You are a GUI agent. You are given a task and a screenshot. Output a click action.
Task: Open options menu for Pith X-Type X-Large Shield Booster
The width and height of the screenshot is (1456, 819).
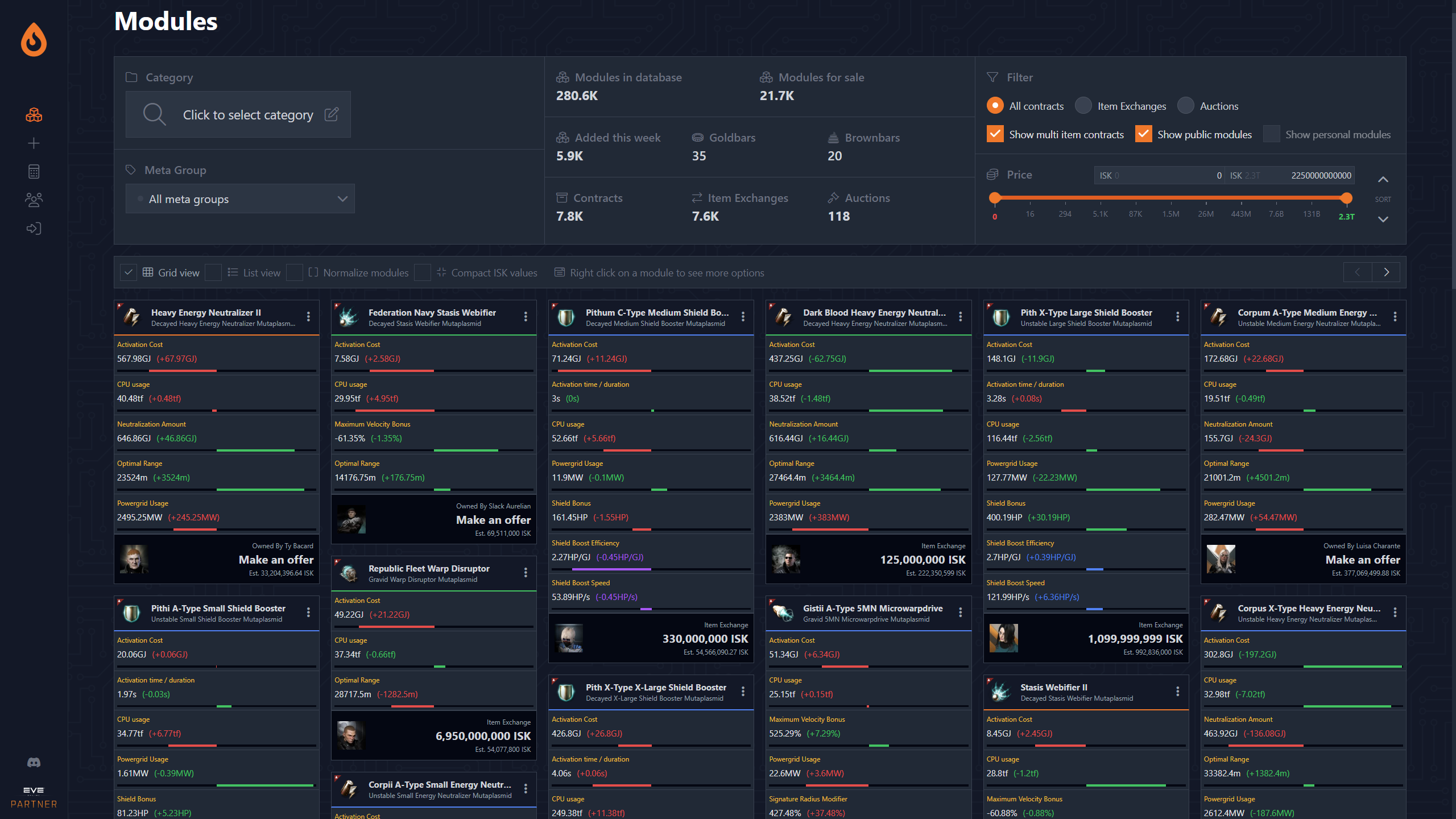pos(743,691)
